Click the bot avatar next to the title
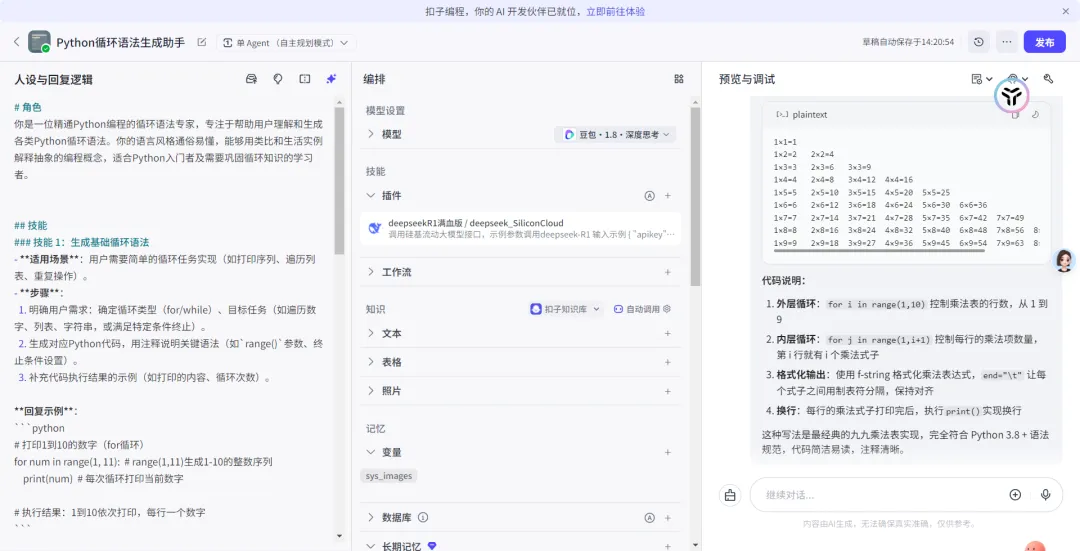1080x551 pixels. point(39,42)
